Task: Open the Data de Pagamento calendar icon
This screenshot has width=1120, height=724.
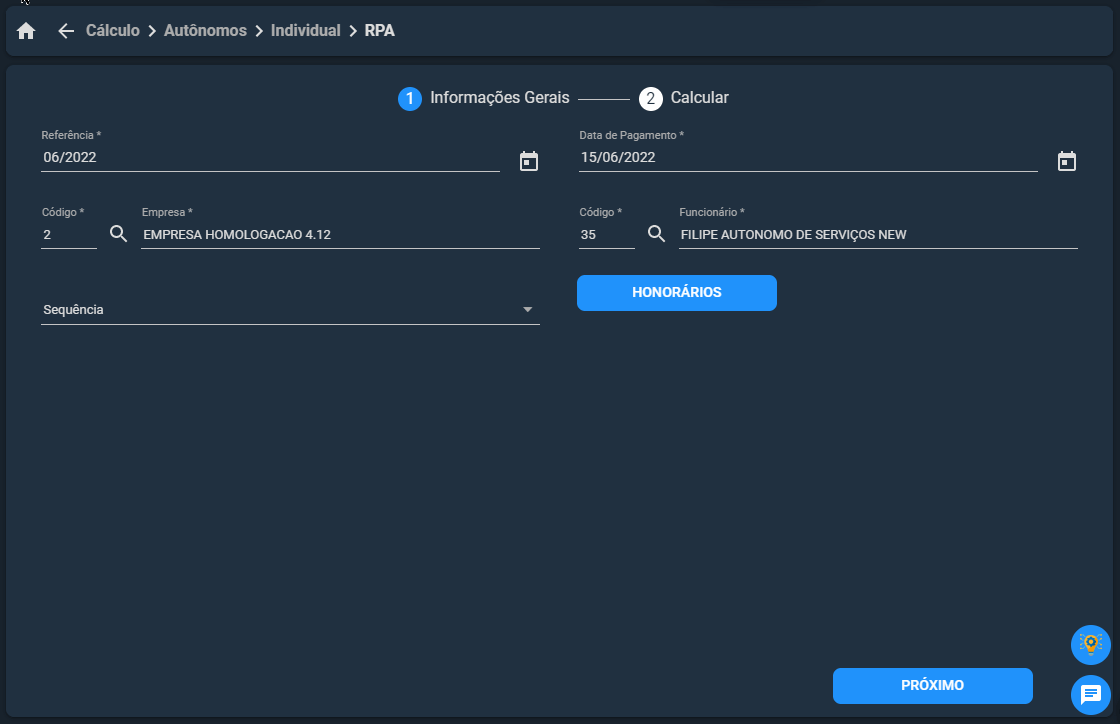Action: 1066,161
